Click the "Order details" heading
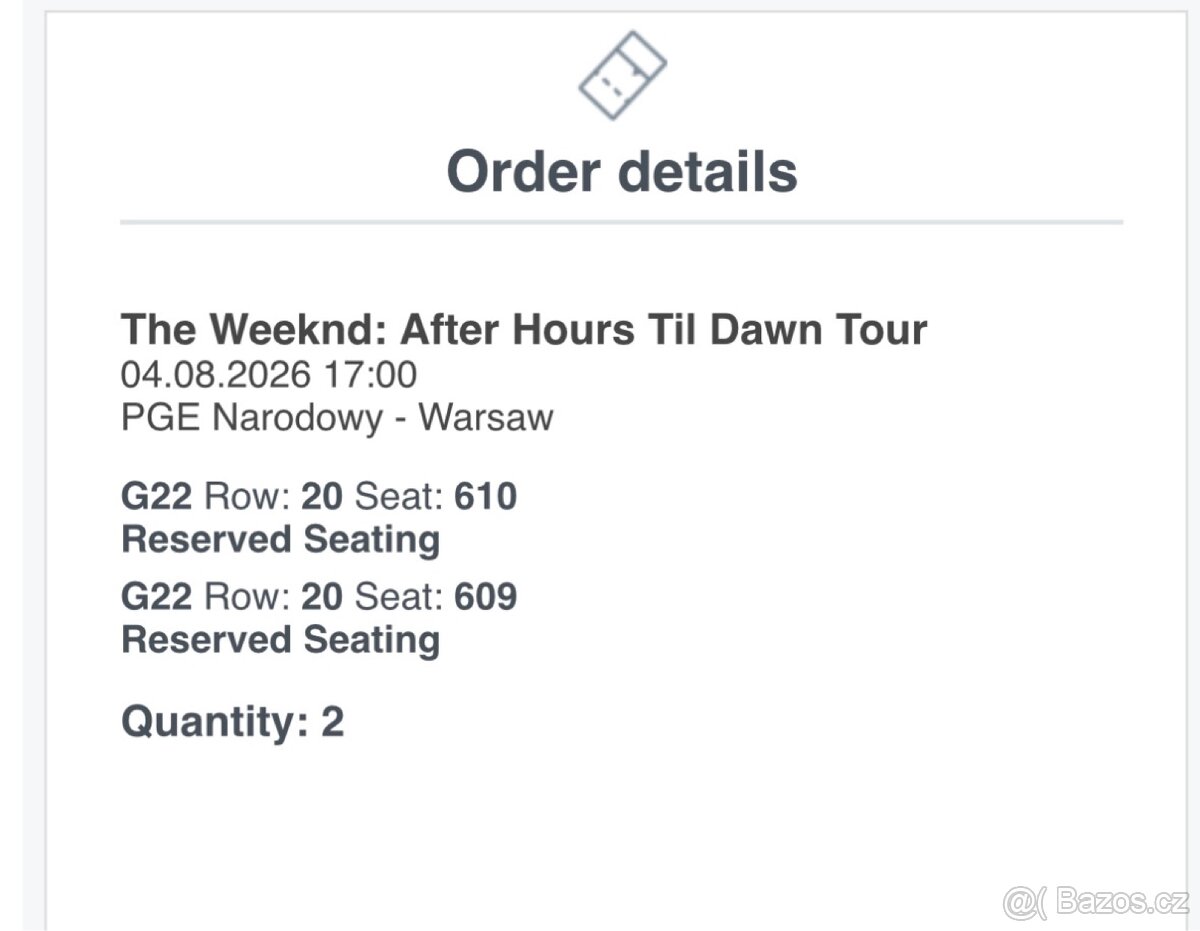The height and width of the screenshot is (931, 1200). click(x=621, y=171)
